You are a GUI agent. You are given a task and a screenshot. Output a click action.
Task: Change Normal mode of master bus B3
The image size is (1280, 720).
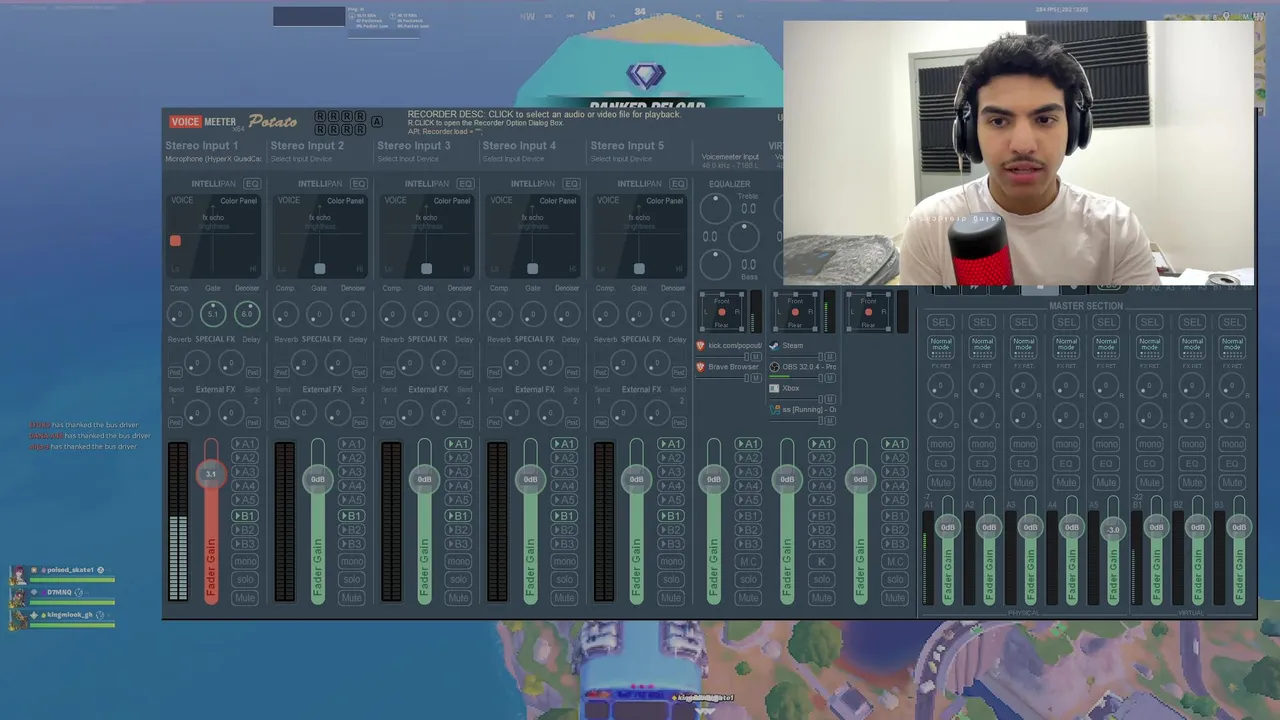coord(1232,345)
